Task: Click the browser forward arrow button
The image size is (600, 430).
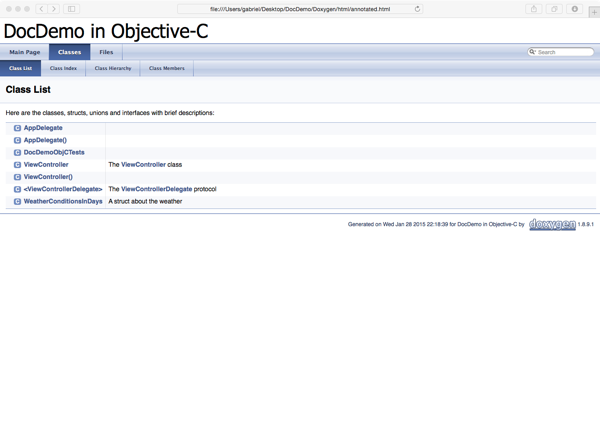Action: point(54,9)
